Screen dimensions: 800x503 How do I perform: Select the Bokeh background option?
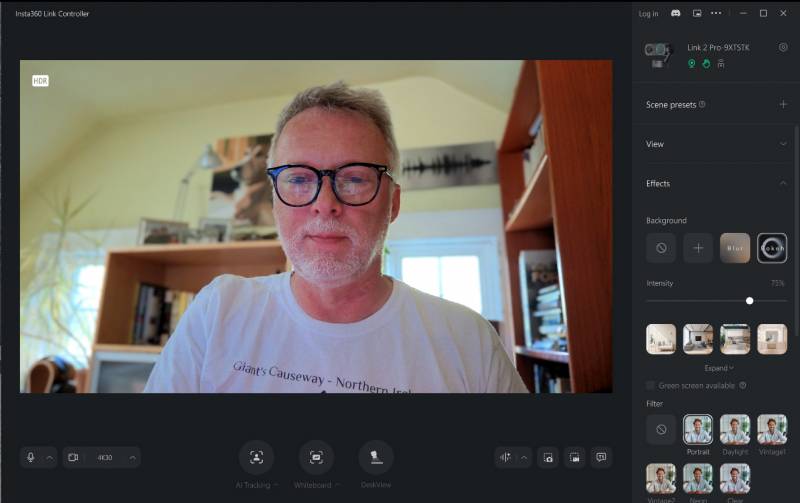[772, 248]
